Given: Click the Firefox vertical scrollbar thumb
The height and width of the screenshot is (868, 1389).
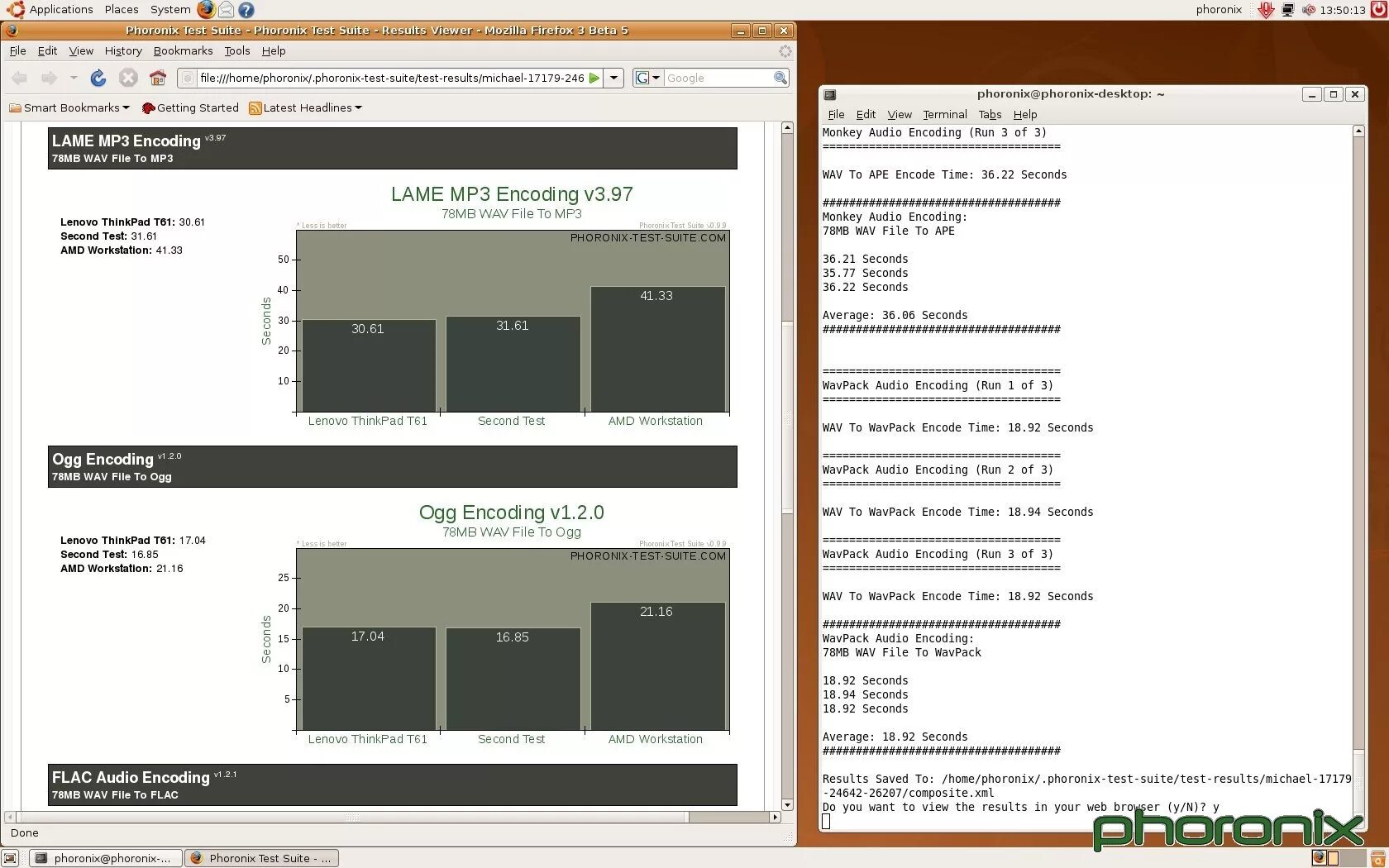Looking at the screenshot, I should coord(787,417).
